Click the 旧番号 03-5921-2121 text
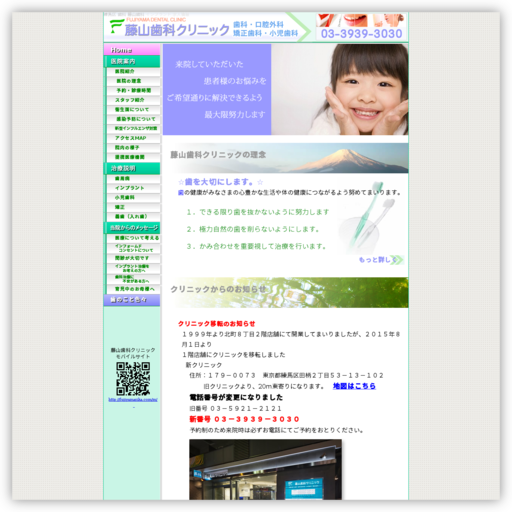The width and height of the screenshot is (512, 512). pyautogui.click(x=235, y=408)
